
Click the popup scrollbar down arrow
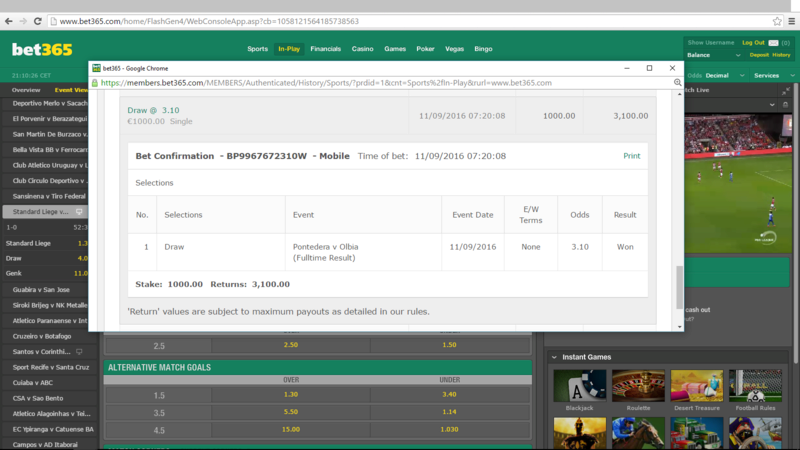pos(679,327)
